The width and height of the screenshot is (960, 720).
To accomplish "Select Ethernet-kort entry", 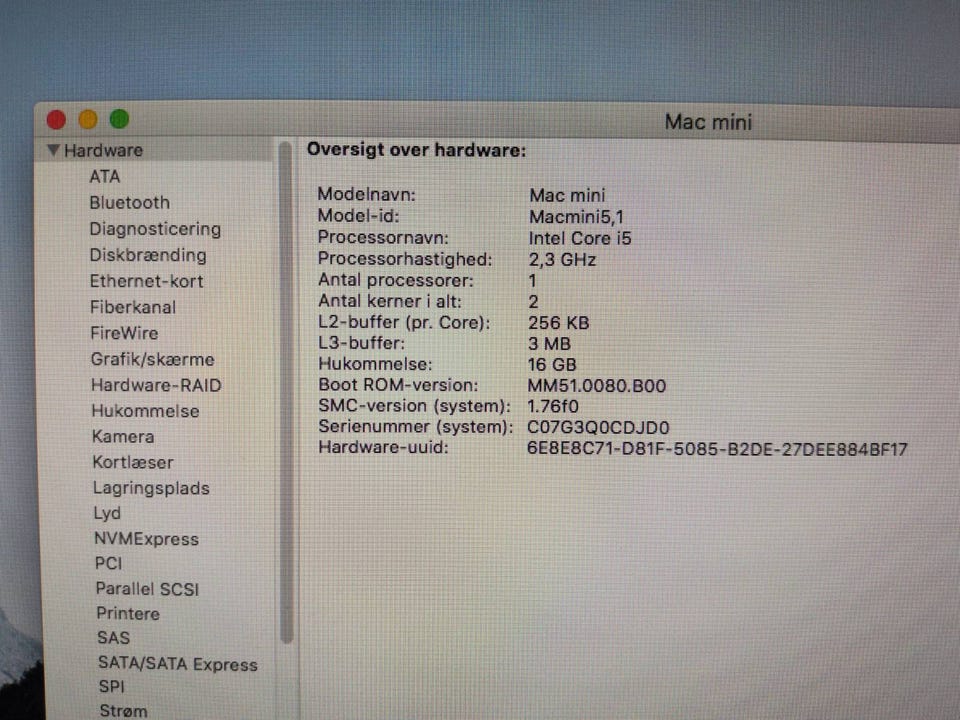I will pos(146,282).
